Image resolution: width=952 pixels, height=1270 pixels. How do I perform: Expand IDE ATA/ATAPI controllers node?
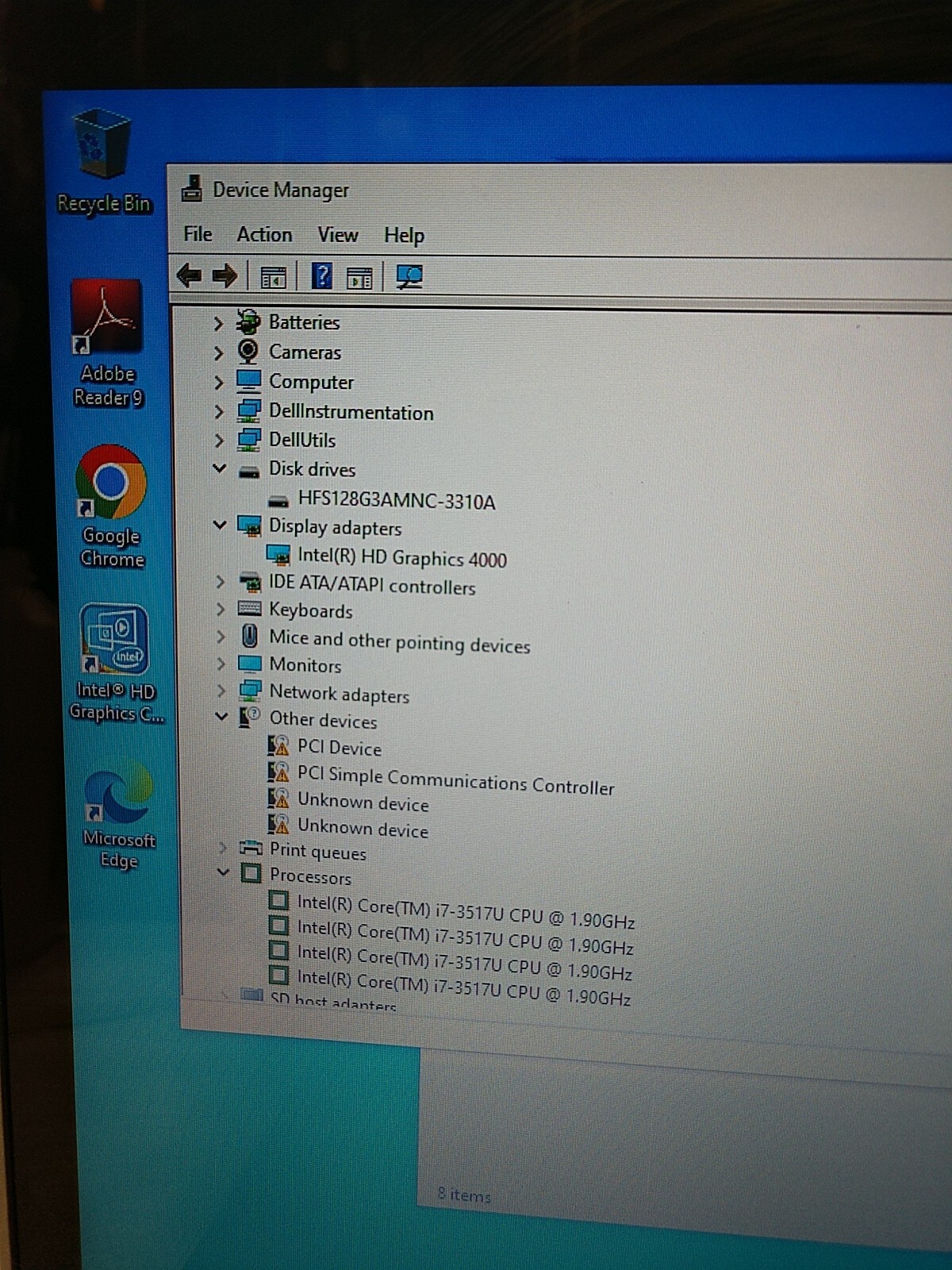pos(221,582)
